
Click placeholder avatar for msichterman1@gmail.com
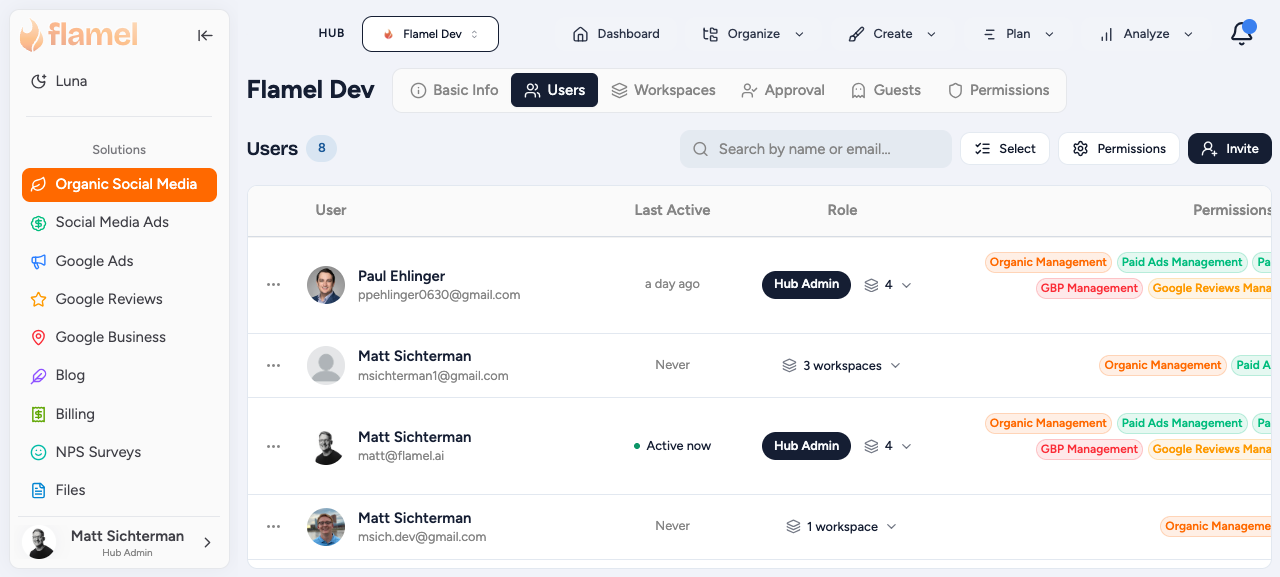coord(326,366)
